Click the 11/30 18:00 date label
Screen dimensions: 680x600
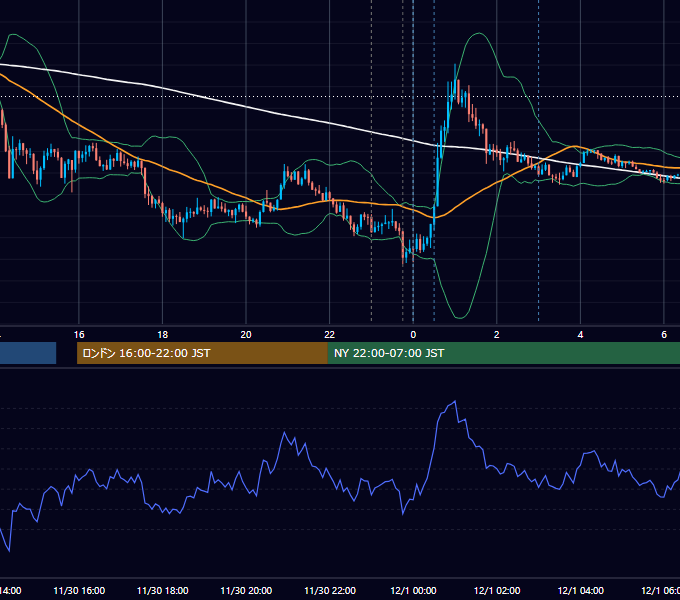163,590
